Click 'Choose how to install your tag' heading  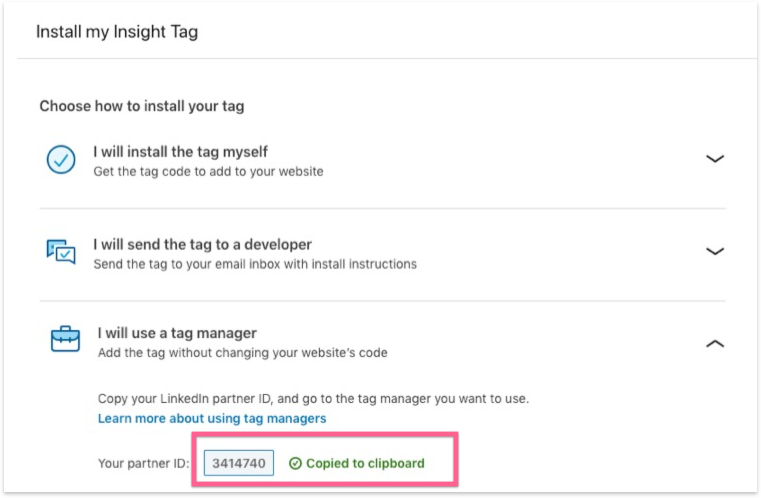coord(142,105)
